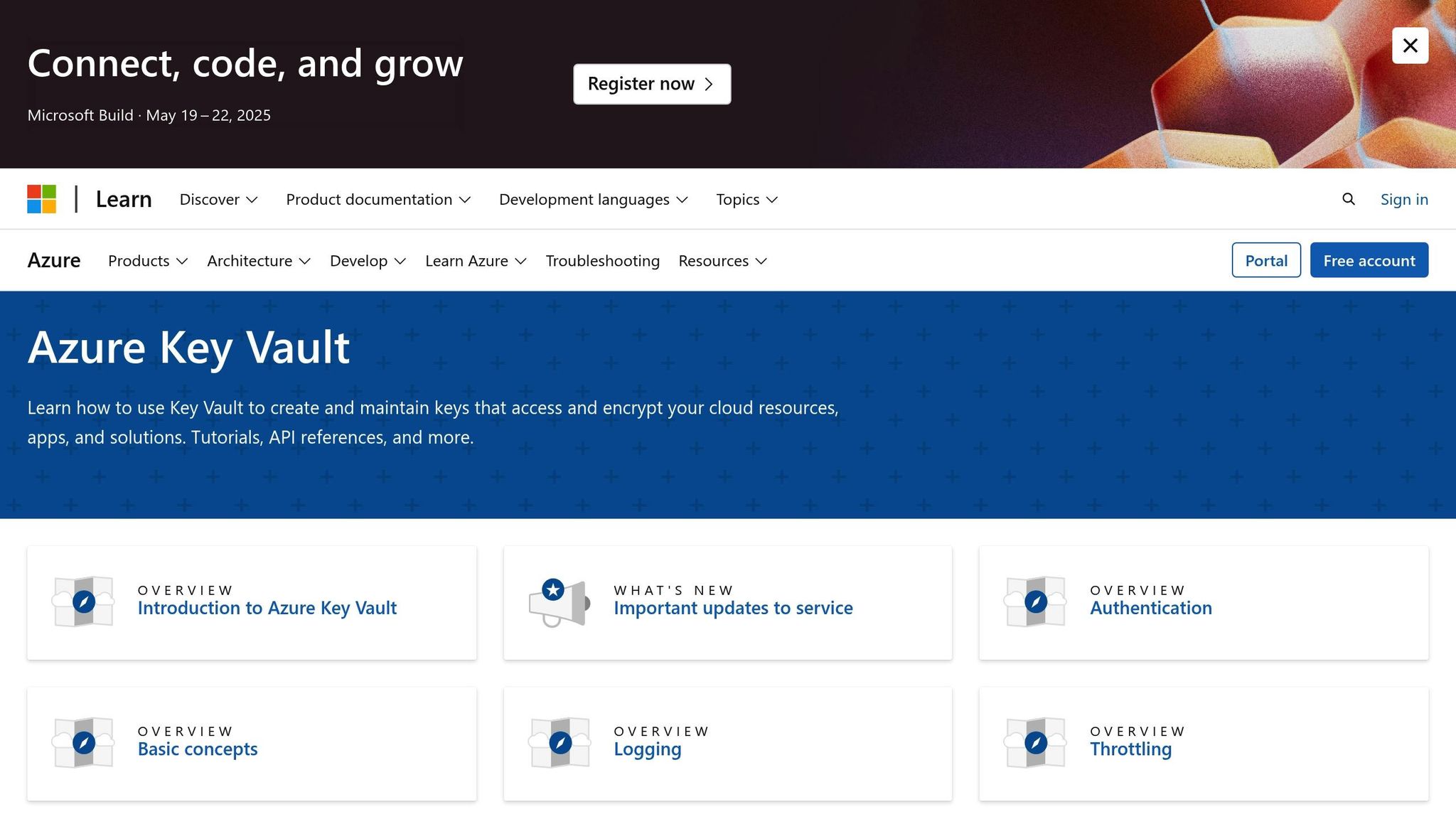Open Introduction to Azure Key Vault
Viewport: 1456px width, 819px height.
point(267,609)
